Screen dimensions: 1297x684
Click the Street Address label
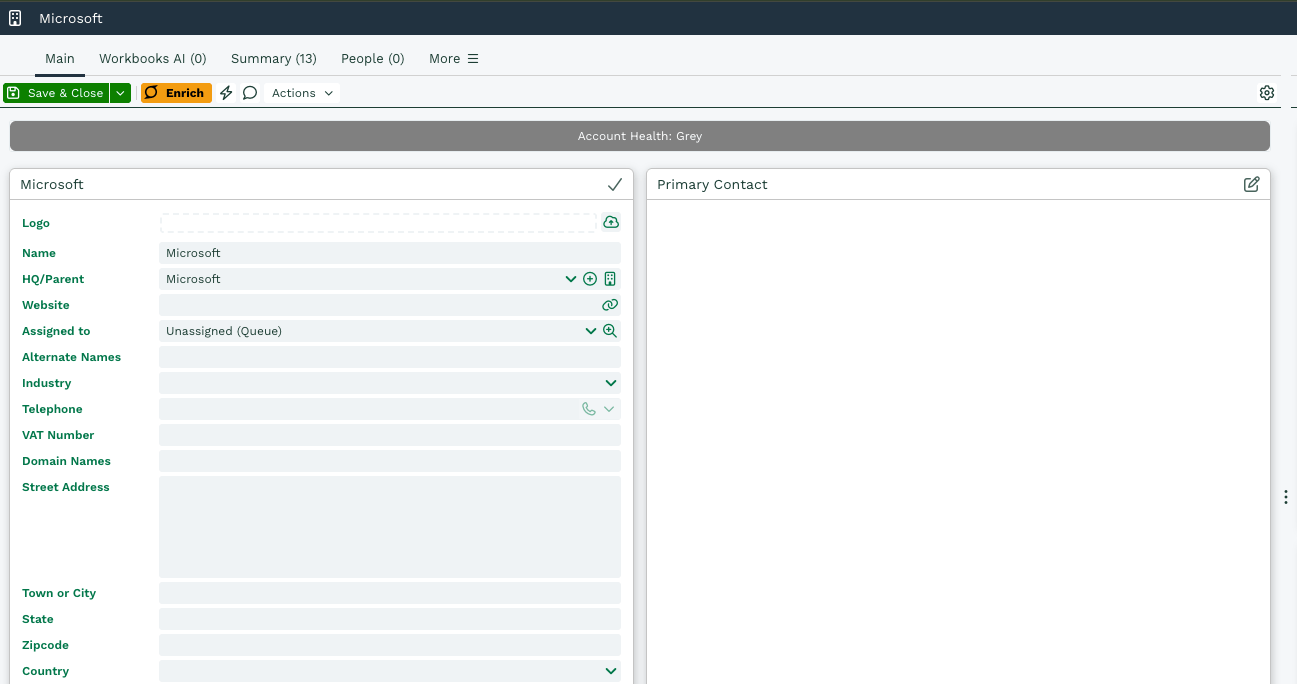point(66,487)
